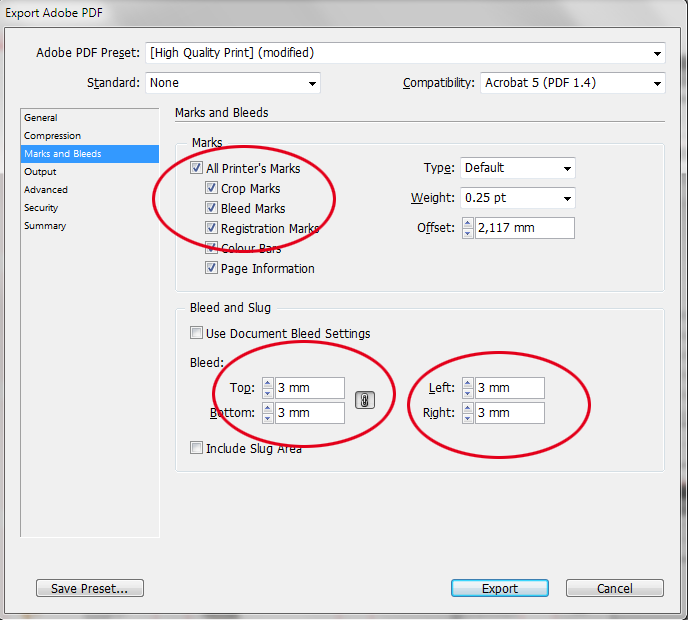The height and width of the screenshot is (620, 688).
Task: Click the Offset value field
Action: tap(524, 228)
